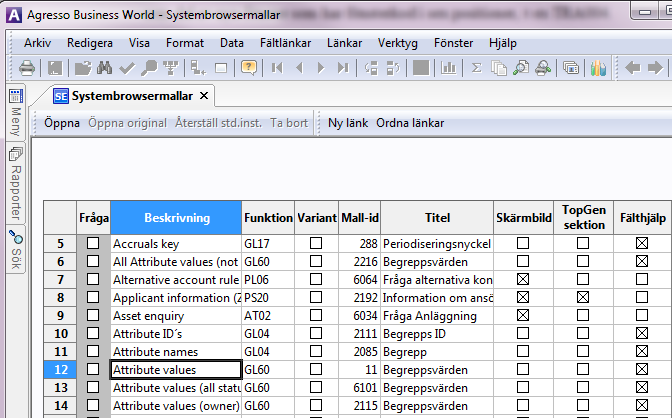The height and width of the screenshot is (418, 672).
Task: Click the checkmark toolbar icon
Action: point(127,68)
